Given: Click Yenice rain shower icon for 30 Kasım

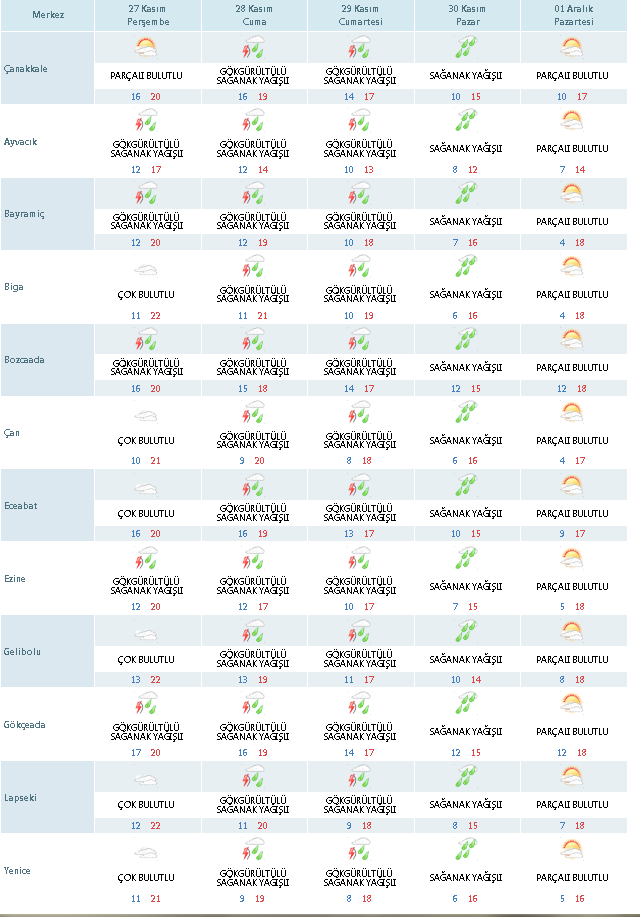Looking at the screenshot, I should [465, 851].
